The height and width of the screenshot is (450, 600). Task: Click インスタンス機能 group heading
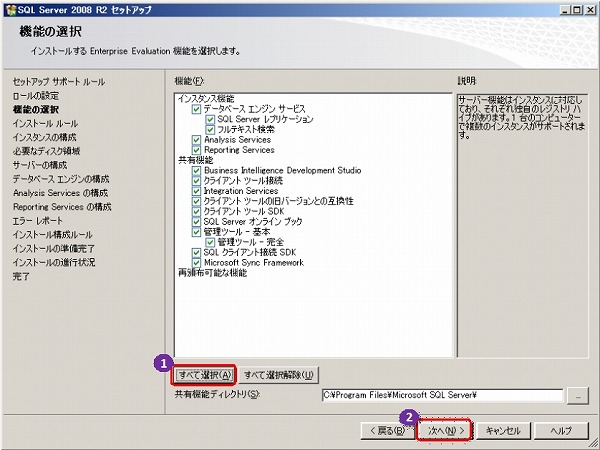point(206,99)
